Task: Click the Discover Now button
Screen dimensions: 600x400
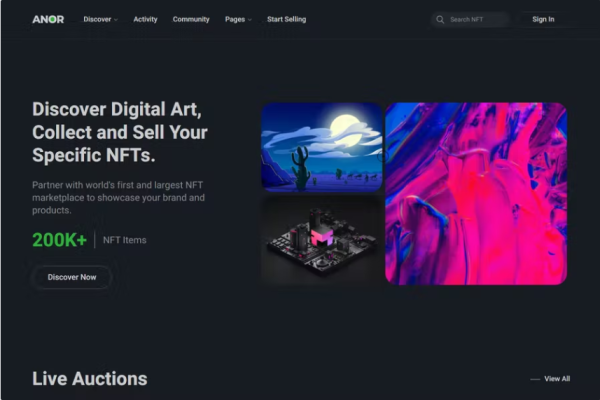Action: click(72, 277)
